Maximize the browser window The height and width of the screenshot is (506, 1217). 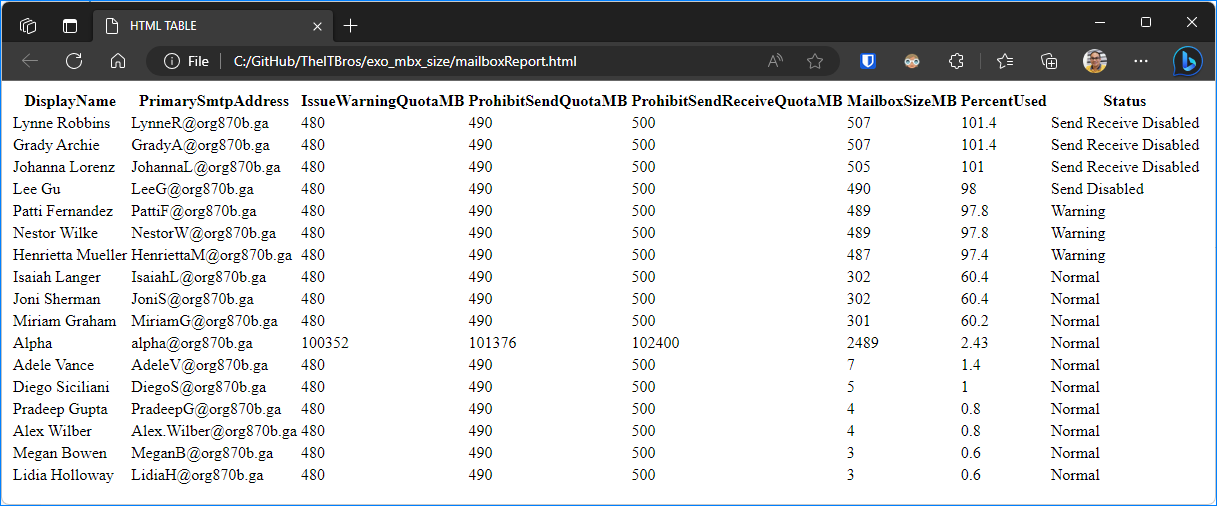(1145, 22)
